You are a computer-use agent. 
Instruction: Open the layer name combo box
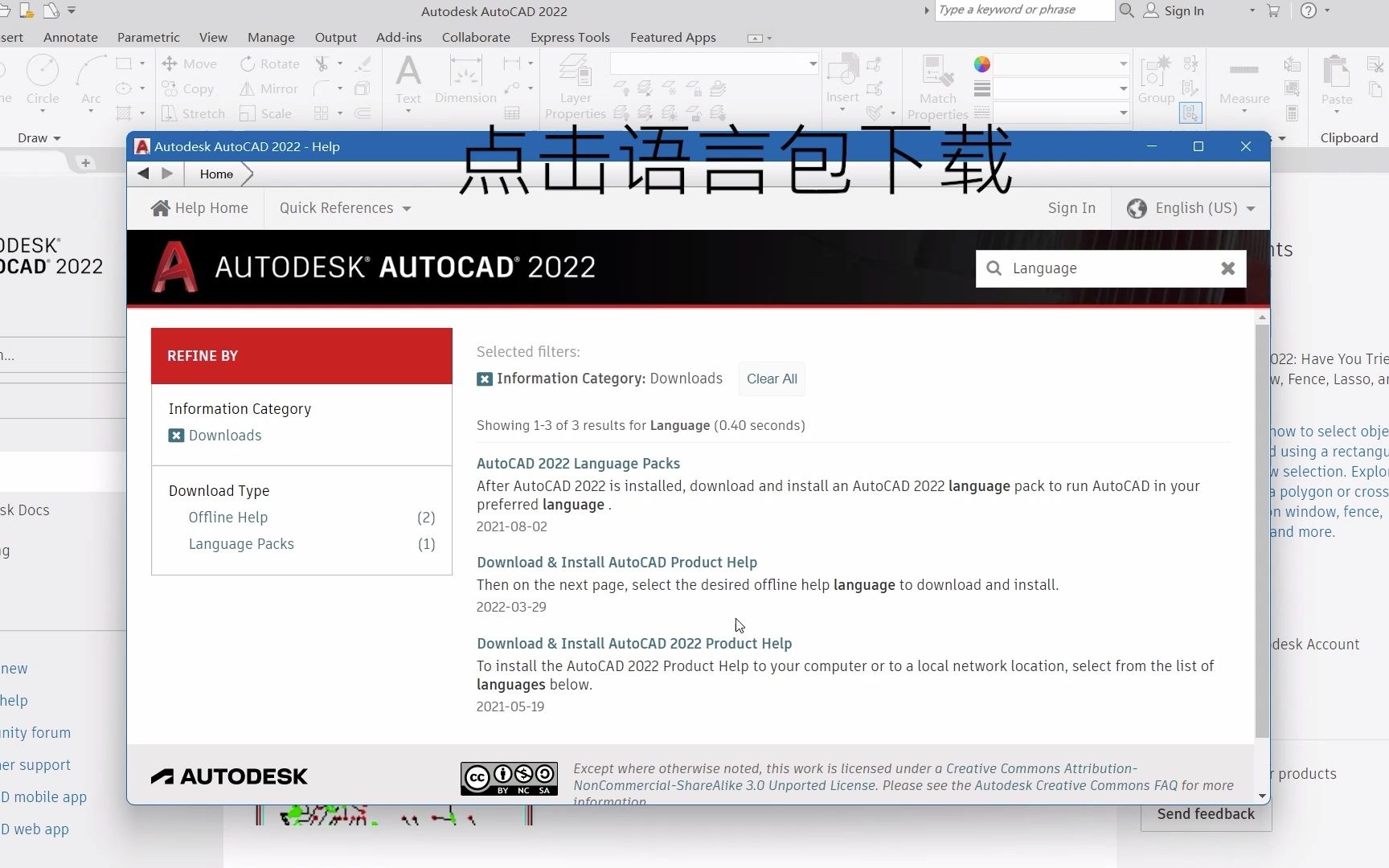(715, 63)
